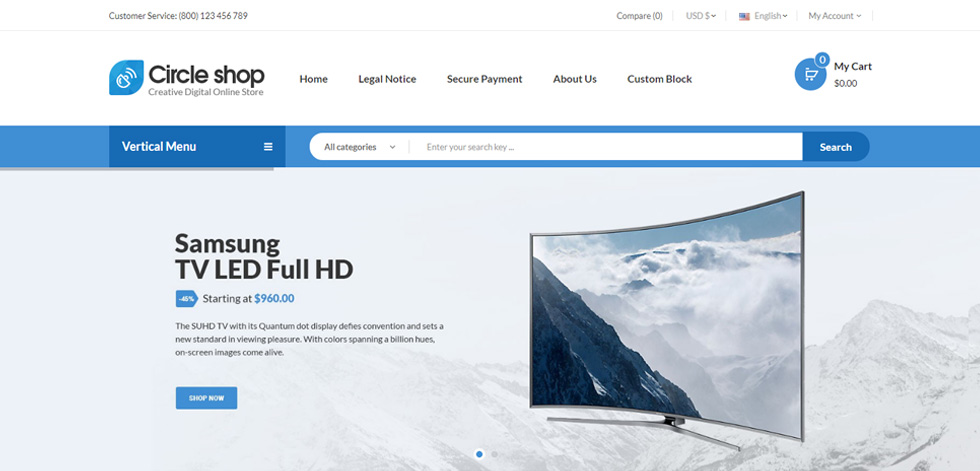This screenshot has width=980, height=471.
Task: Go to the Home menu item
Action: pyautogui.click(x=313, y=79)
